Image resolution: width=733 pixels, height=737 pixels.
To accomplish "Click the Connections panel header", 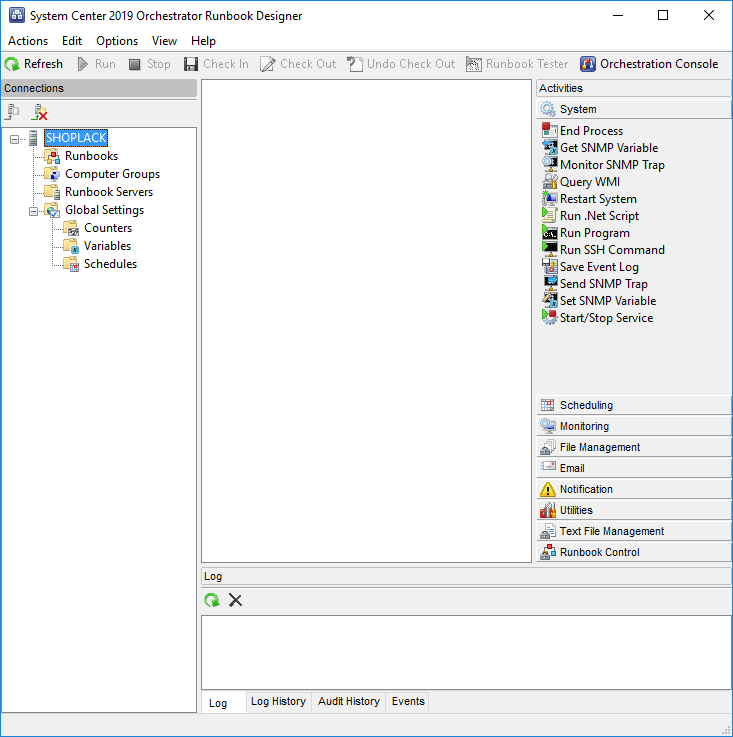I will pyautogui.click(x=99, y=88).
